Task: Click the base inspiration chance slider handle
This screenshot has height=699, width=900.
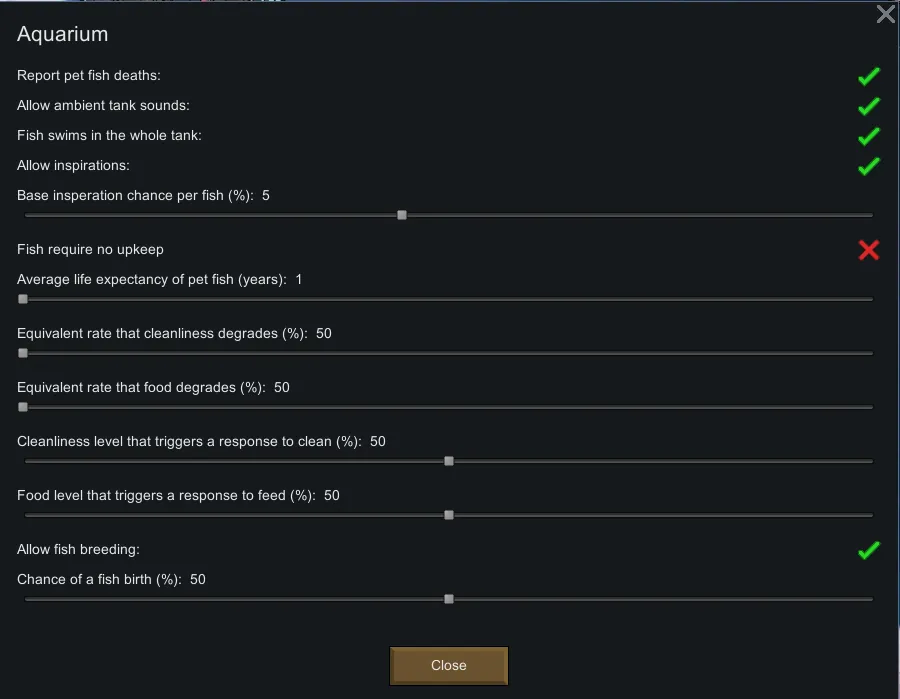Action: point(402,215)
